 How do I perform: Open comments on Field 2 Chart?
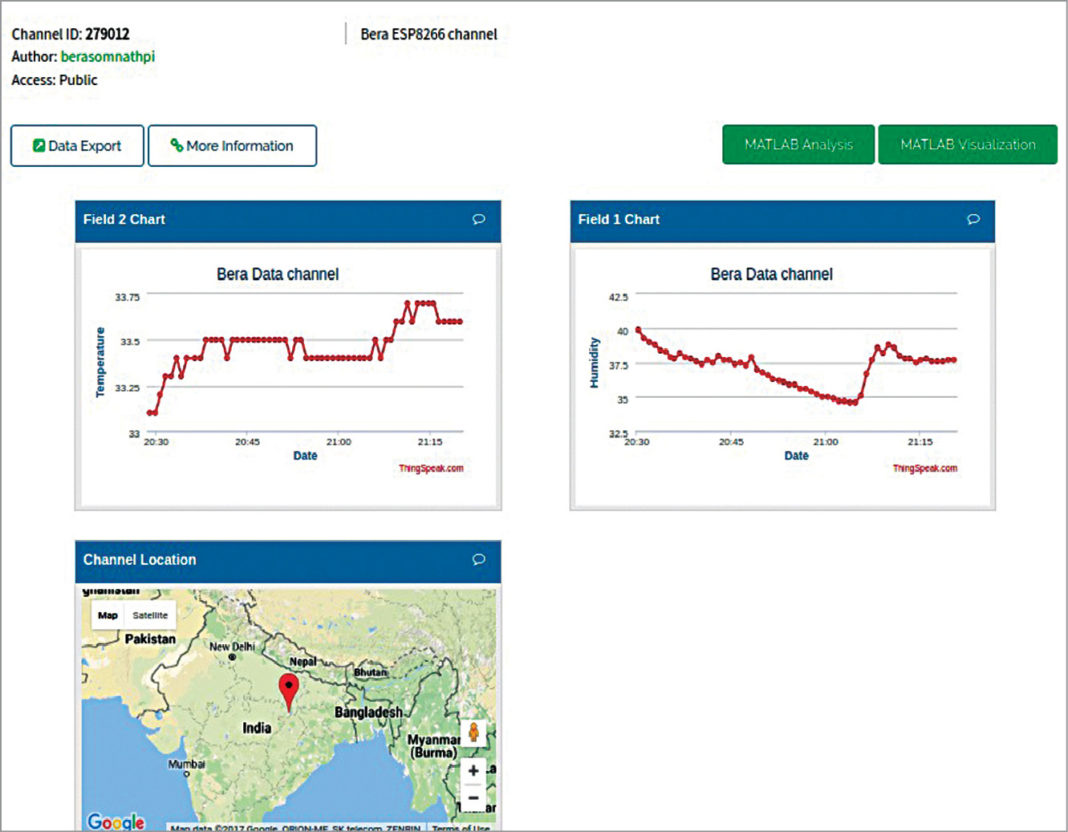[478, 219]
